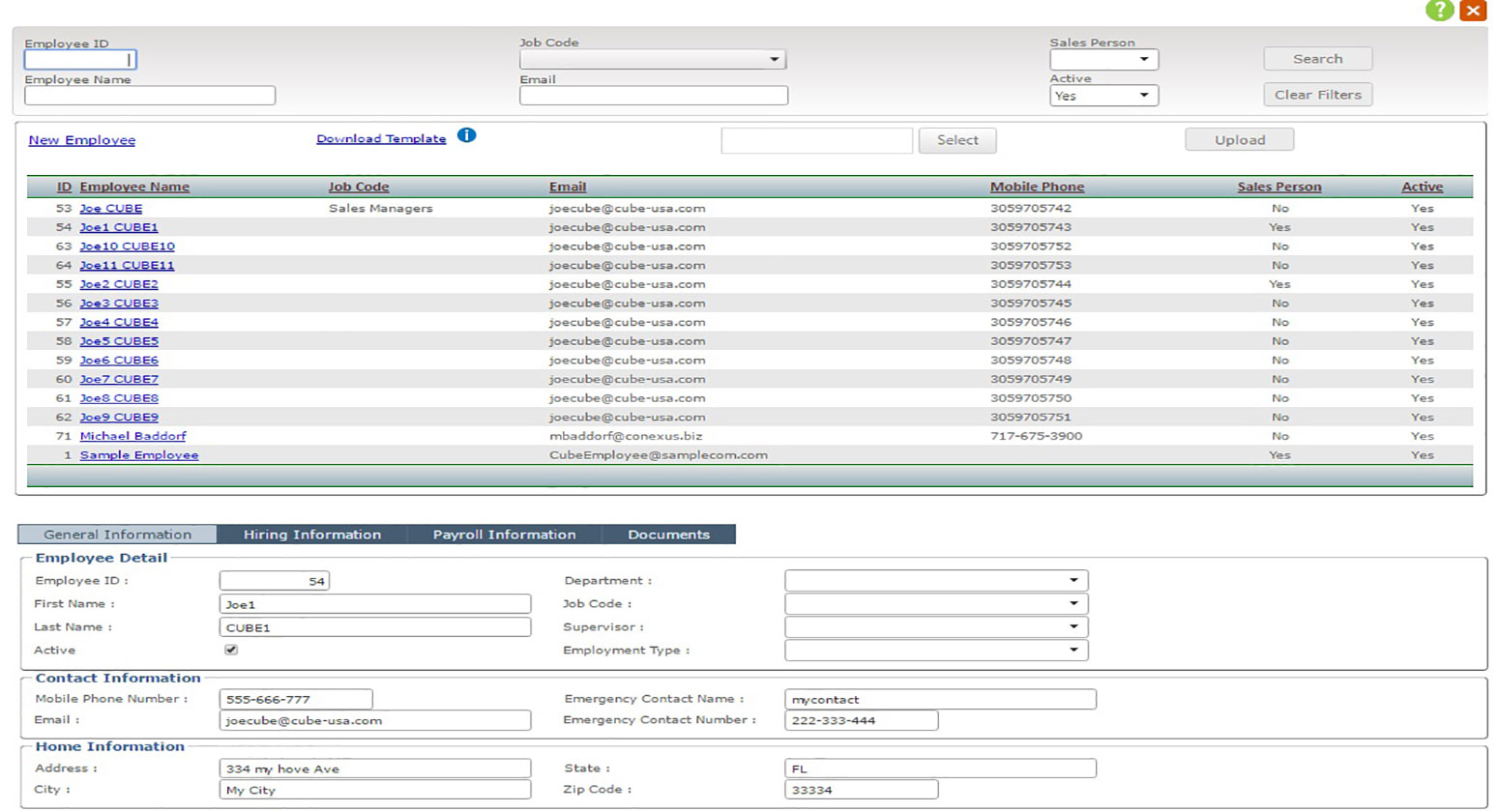This screenshot has height=812, width=1499.
Task: Toggle the Active checkbox in Employee Detail
Action: (231, 650)
